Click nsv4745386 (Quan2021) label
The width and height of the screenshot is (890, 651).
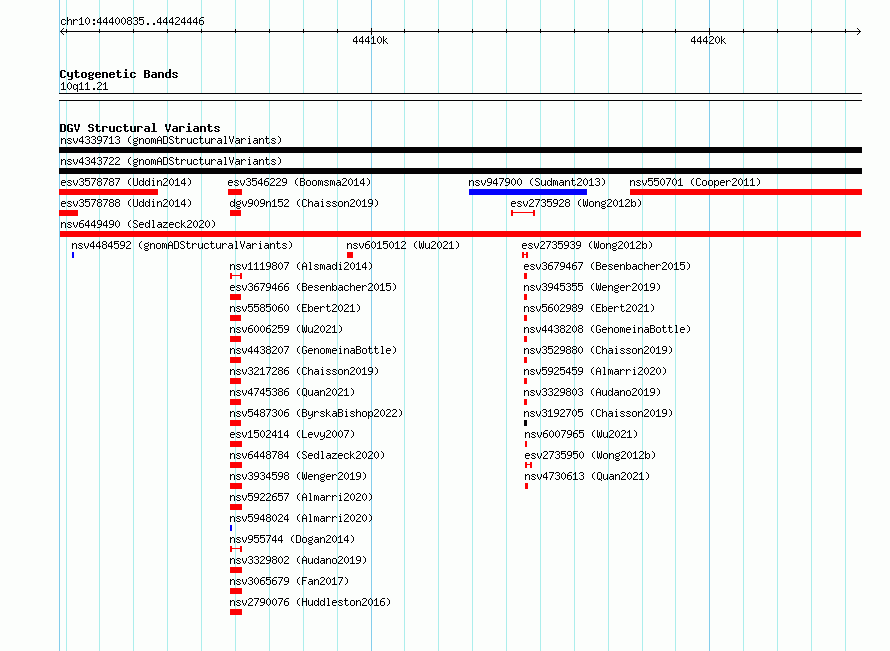tap(292, 392)
